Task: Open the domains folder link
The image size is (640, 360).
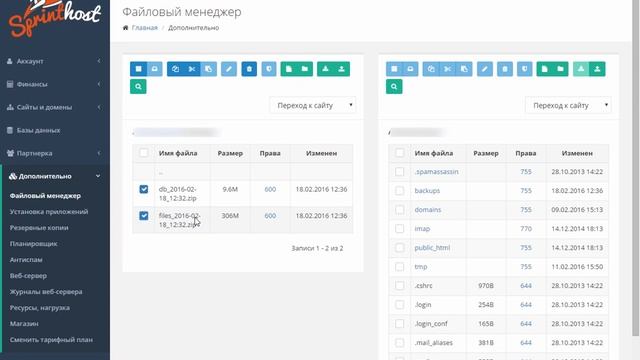Action: [x=428, y=210]
